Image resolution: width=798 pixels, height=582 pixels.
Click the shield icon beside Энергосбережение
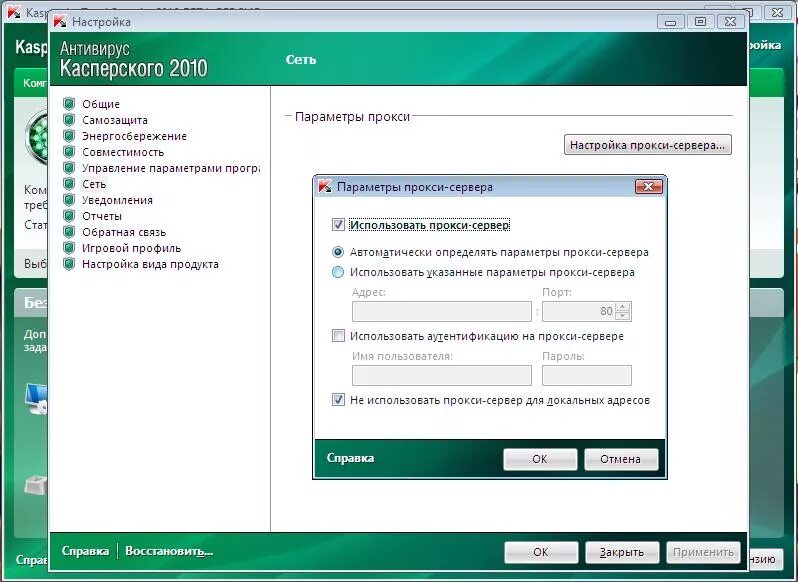pyautogui.click(x=69, y=136)
